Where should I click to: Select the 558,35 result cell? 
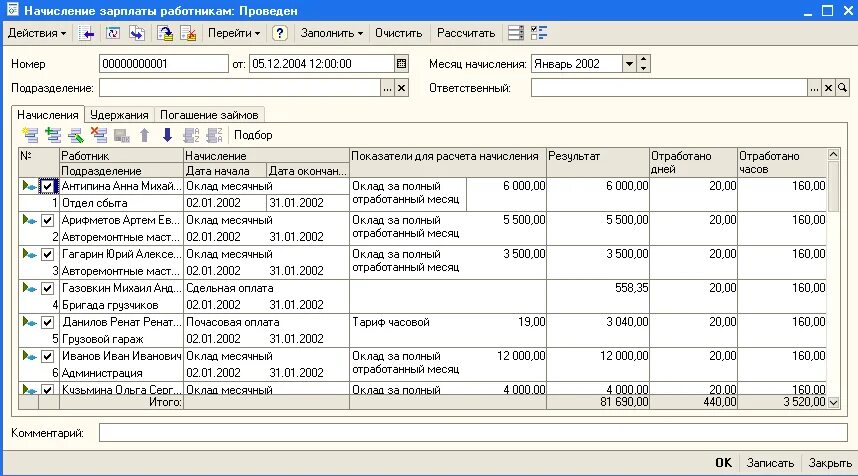[x=598, y=296]
